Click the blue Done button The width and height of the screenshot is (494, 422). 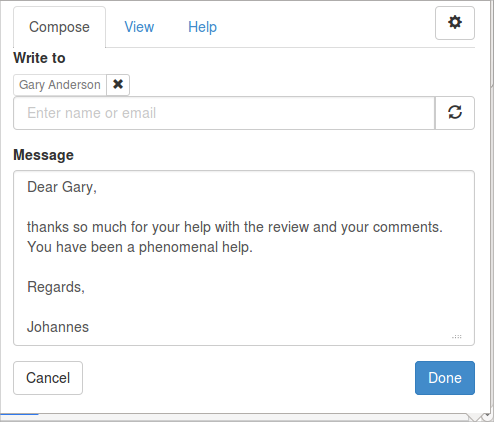coord(445,378)
